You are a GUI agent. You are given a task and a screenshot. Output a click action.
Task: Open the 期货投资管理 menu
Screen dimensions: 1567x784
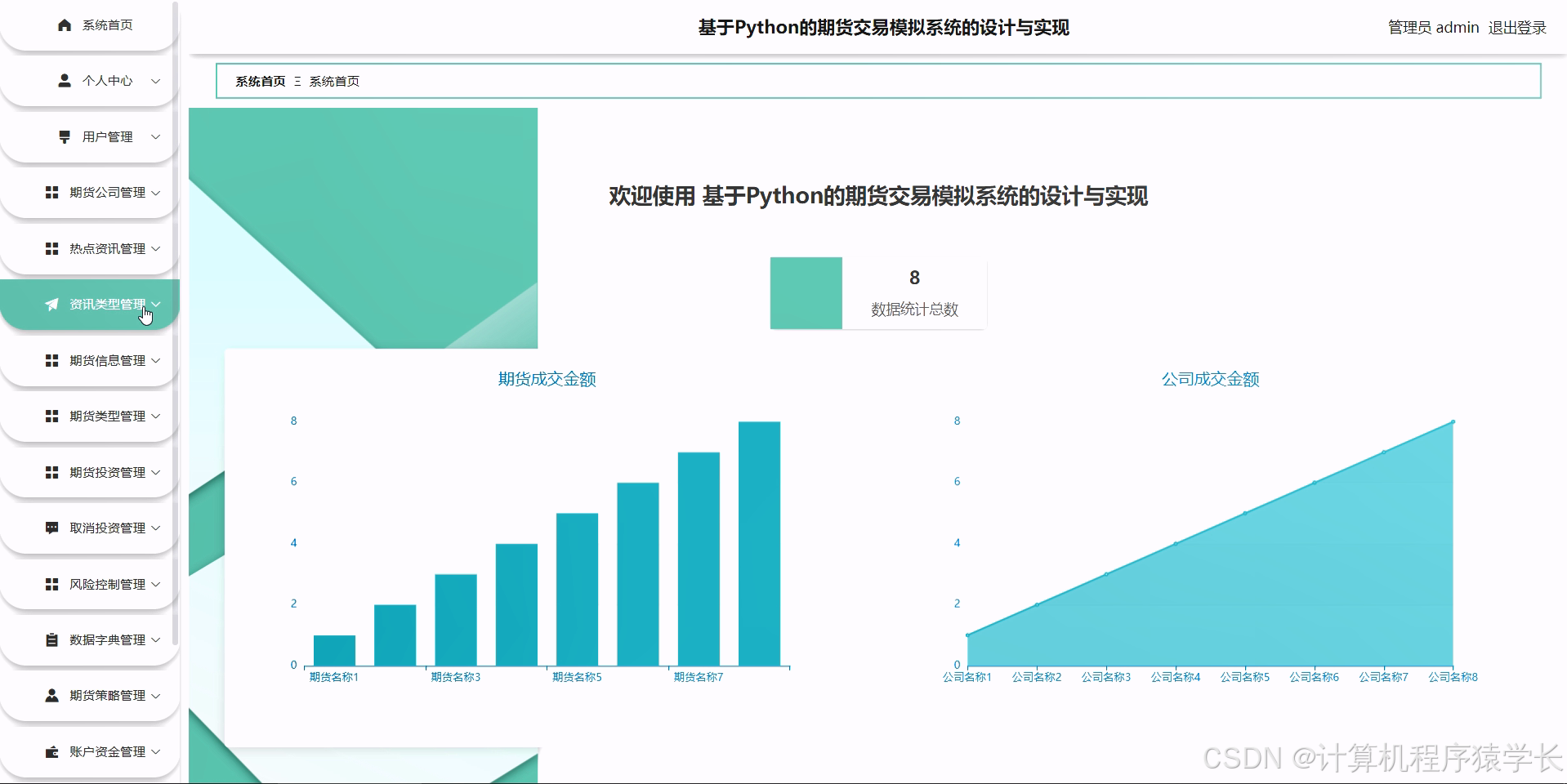88,472
